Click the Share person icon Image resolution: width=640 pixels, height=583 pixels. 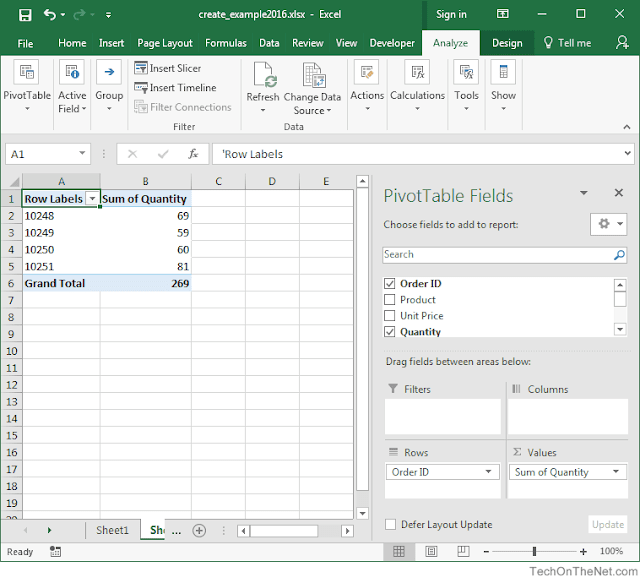pyautogui.click(x=622, y=42)
